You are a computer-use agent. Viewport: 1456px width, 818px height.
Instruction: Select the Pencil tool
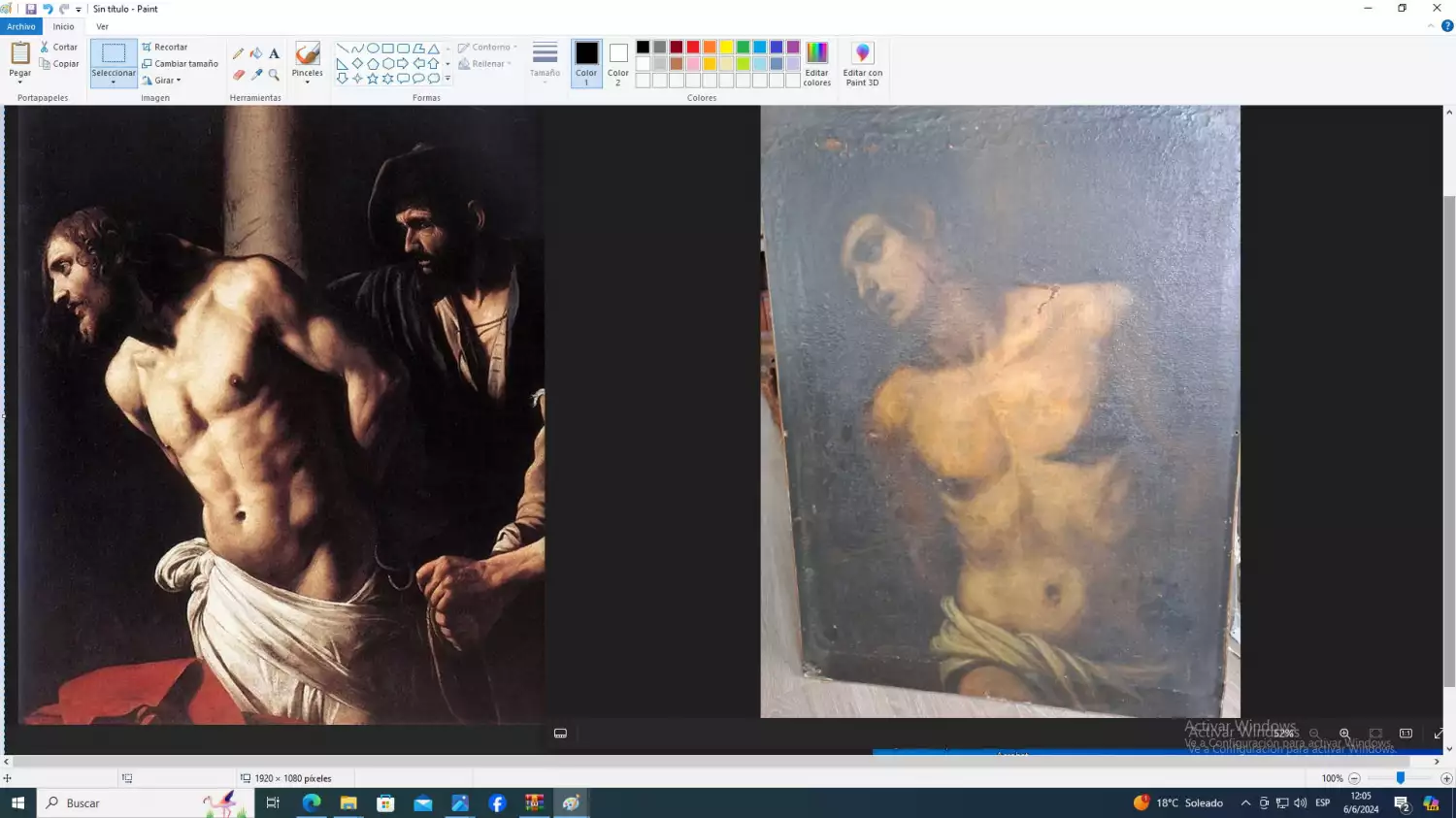point(238,54)
